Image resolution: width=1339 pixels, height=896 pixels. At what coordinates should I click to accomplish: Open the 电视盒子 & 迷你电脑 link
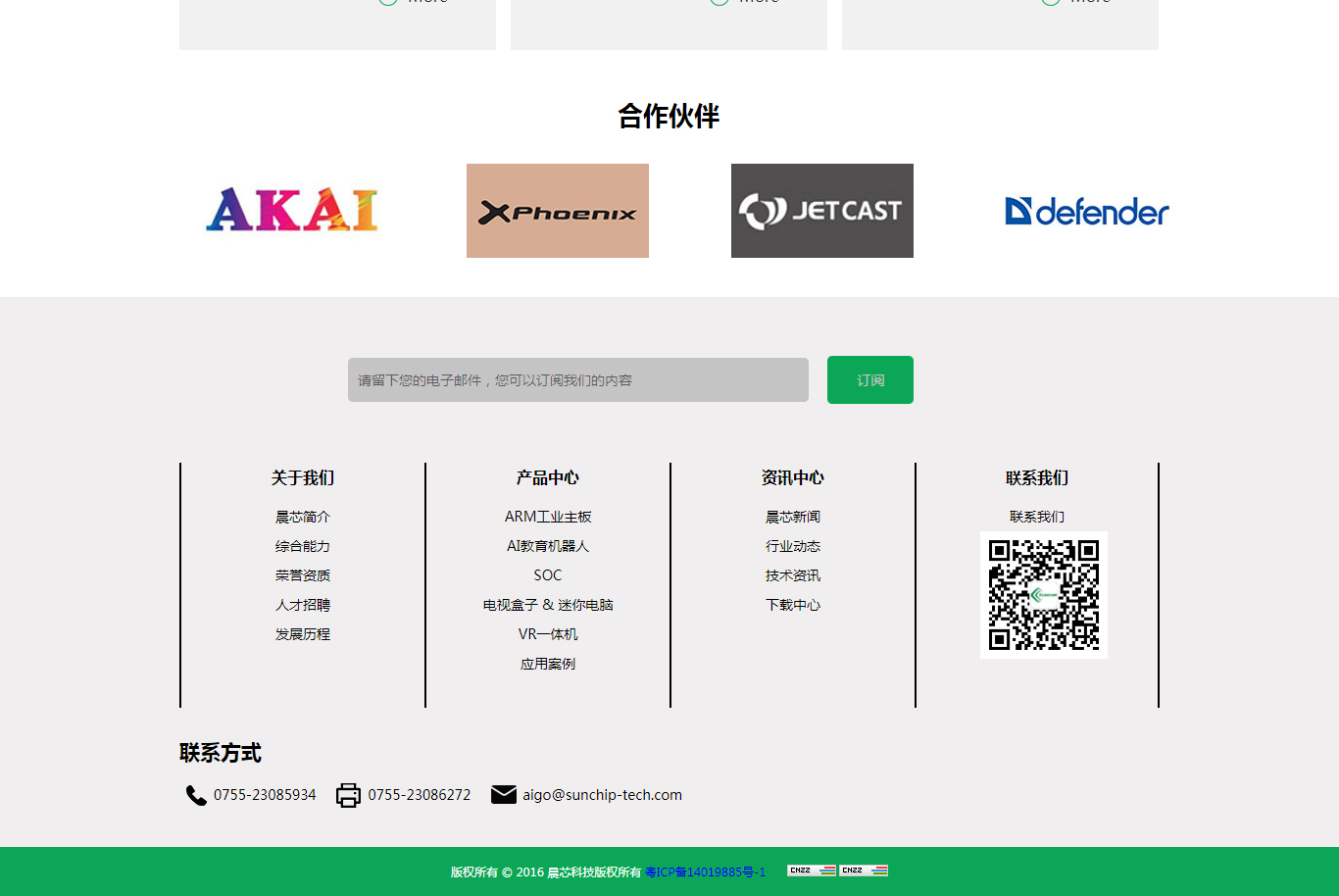548,605
